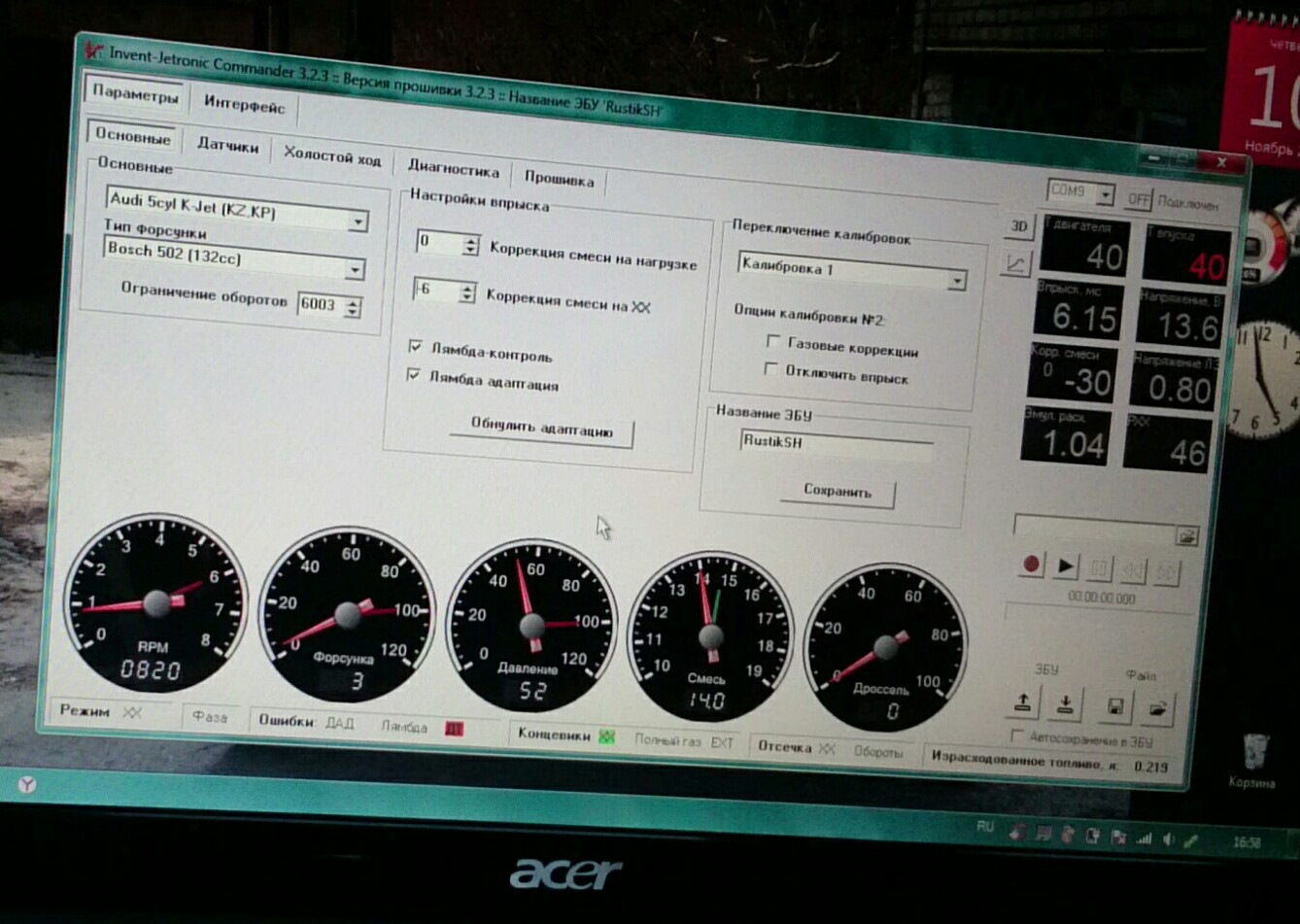The image size is (1300, 924).
Task: Click the Форсунка gauge
Action: tap(347, 616)
